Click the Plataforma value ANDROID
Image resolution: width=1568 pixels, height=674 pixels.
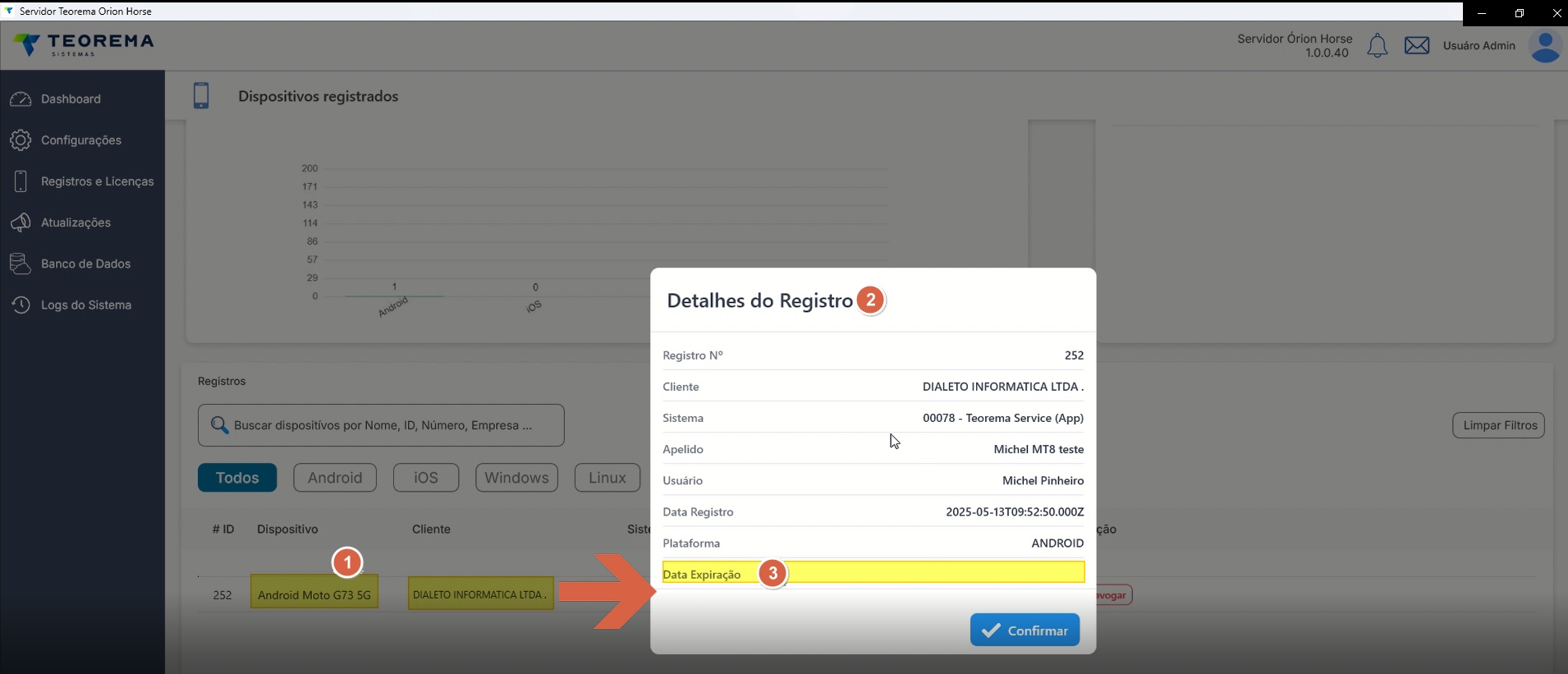pos(1057,543)
